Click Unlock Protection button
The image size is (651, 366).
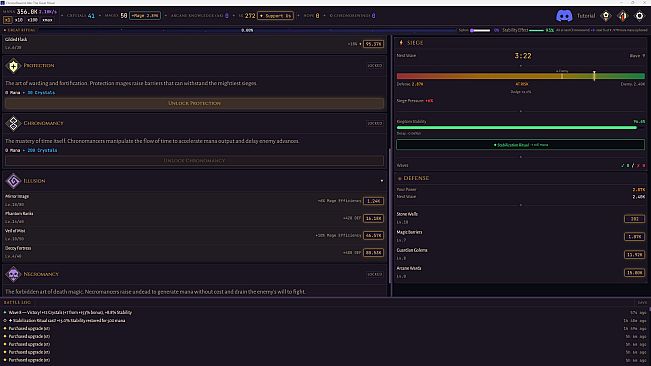point(194,103)
